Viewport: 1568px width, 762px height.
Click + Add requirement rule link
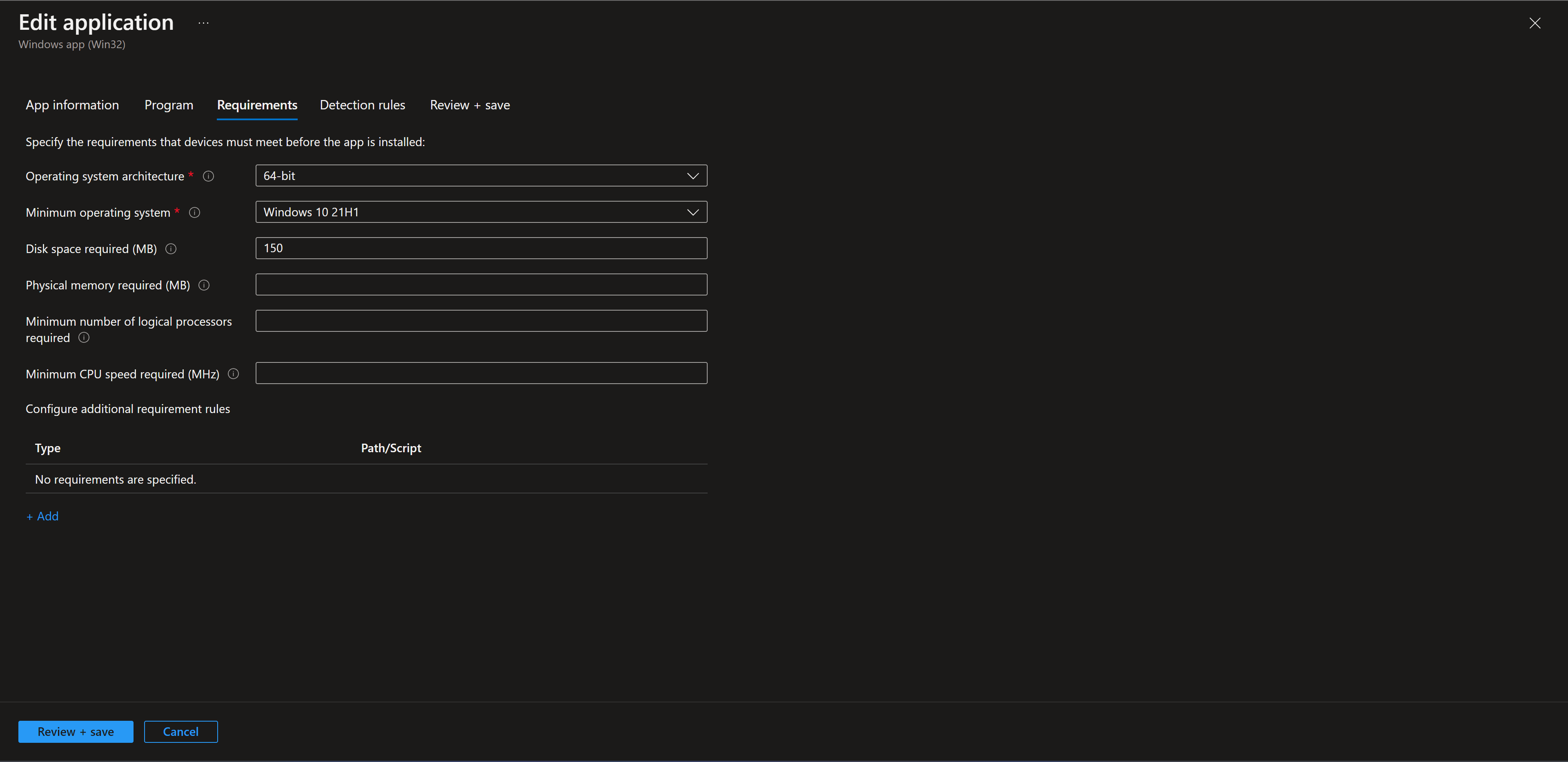click(x=42, y=516)
